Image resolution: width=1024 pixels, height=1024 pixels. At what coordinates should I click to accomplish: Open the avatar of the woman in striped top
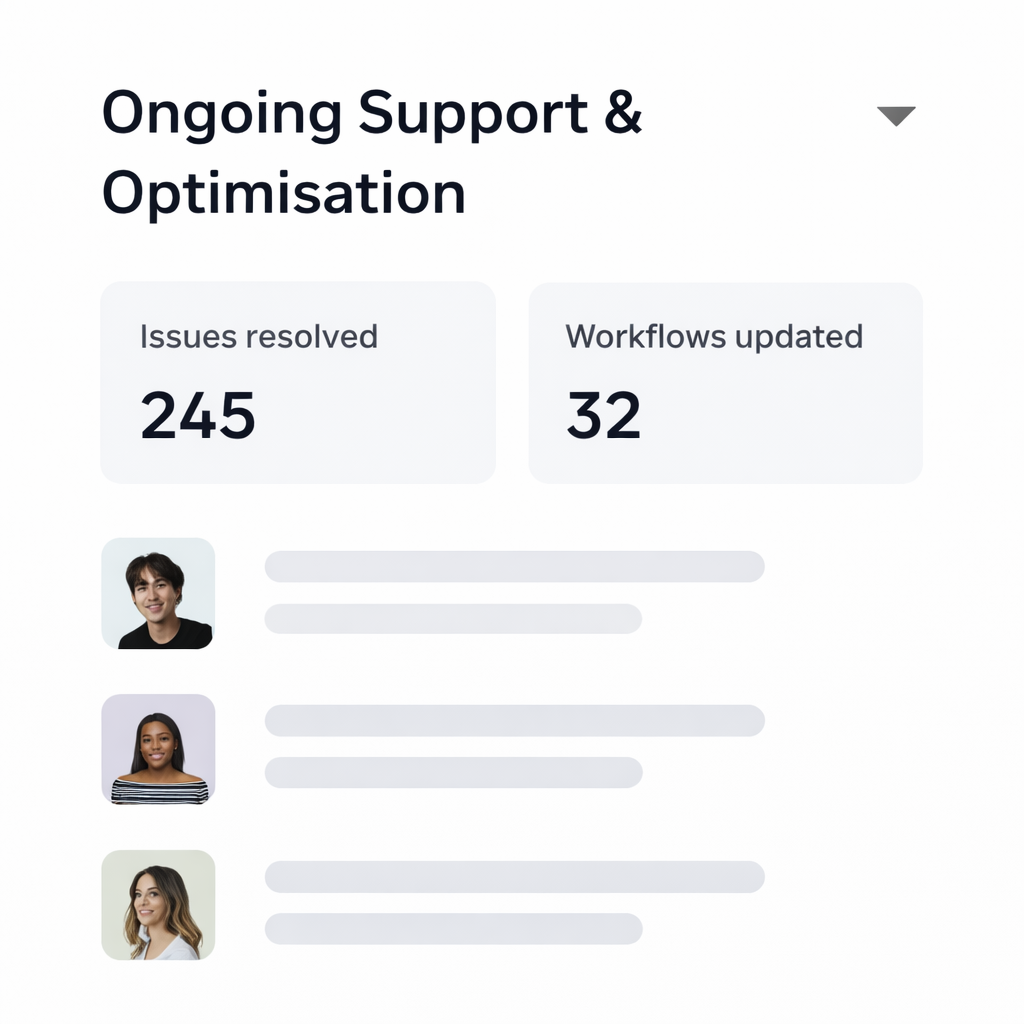coord(158,749)
